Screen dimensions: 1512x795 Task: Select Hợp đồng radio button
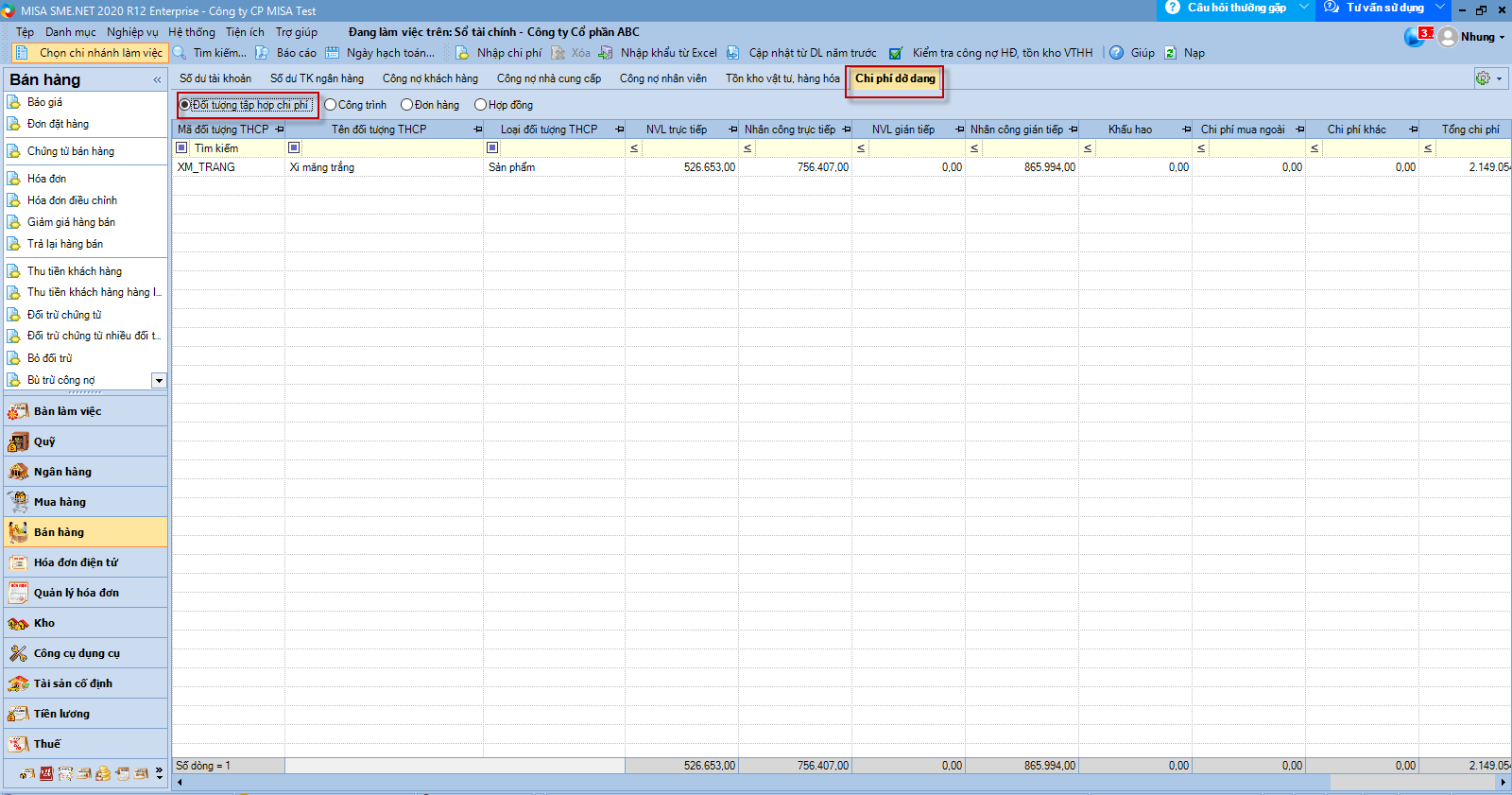tap(480, 105)
